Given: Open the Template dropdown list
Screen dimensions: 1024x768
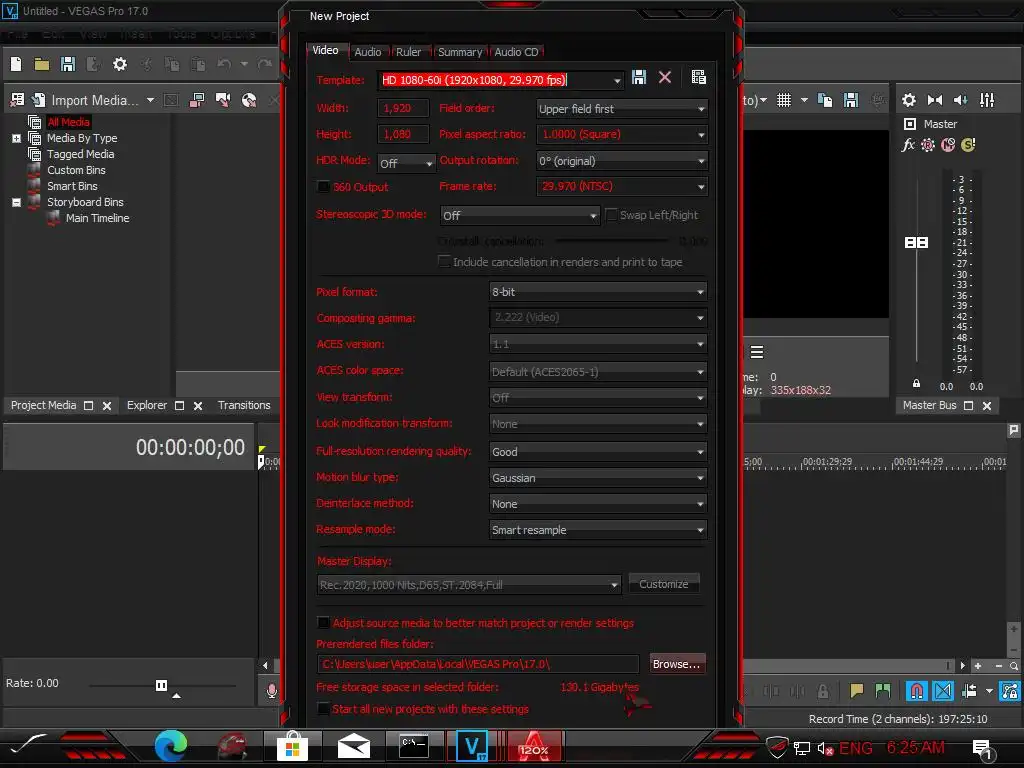Looking at the screenshot, I should coord(616,80).
